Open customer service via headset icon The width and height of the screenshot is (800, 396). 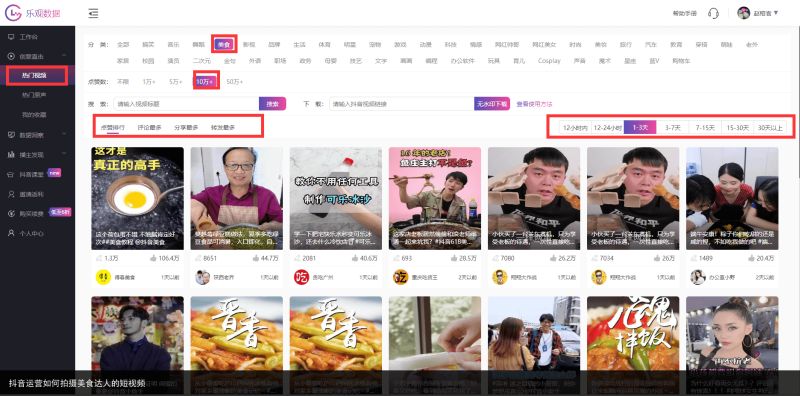pos(713,13)
